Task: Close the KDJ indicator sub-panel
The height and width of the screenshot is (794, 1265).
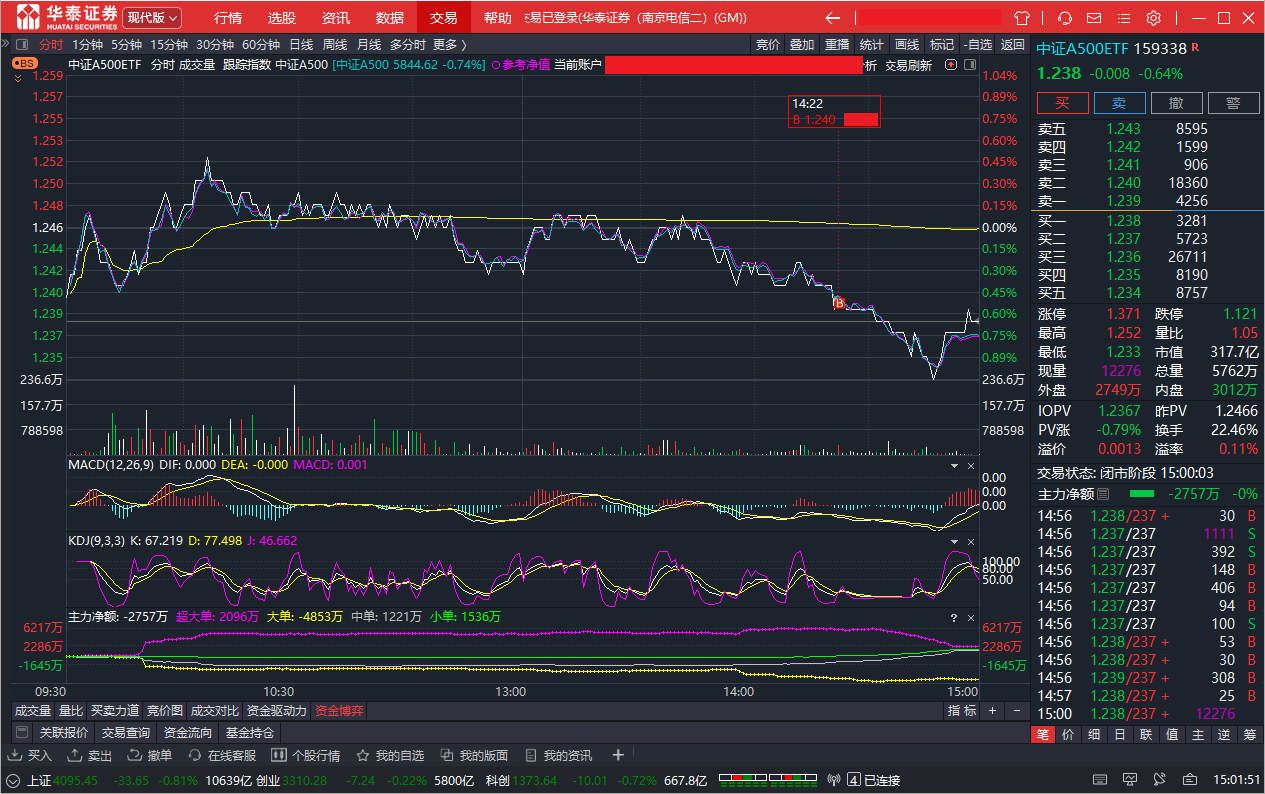Action: click(x=970, y=541)
